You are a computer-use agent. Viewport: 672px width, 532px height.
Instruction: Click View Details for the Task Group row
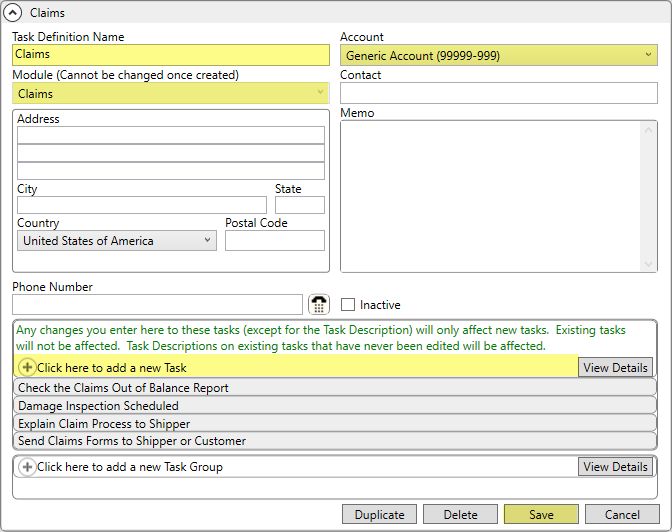click(x=615, y=467)
